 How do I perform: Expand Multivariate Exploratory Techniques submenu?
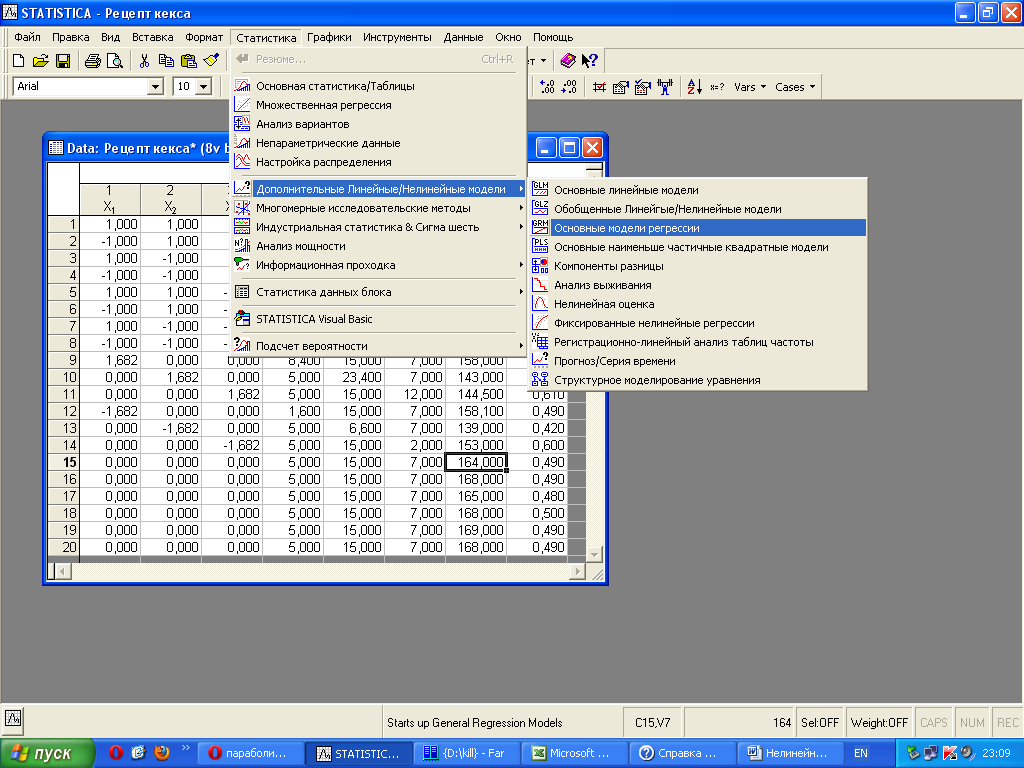pyautogui.click(x=379, y=208)
